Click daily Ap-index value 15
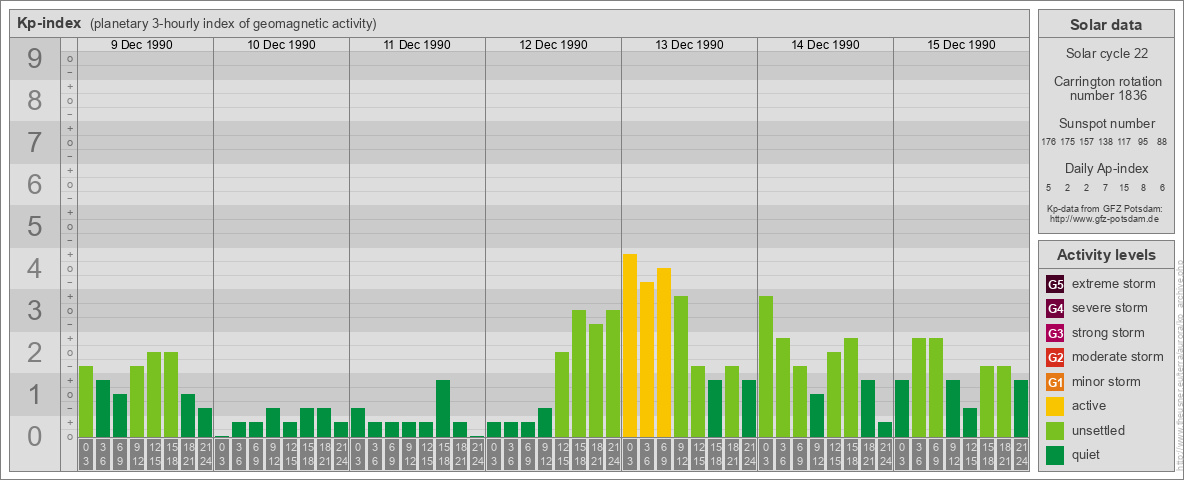 (x=1124, y=187)
